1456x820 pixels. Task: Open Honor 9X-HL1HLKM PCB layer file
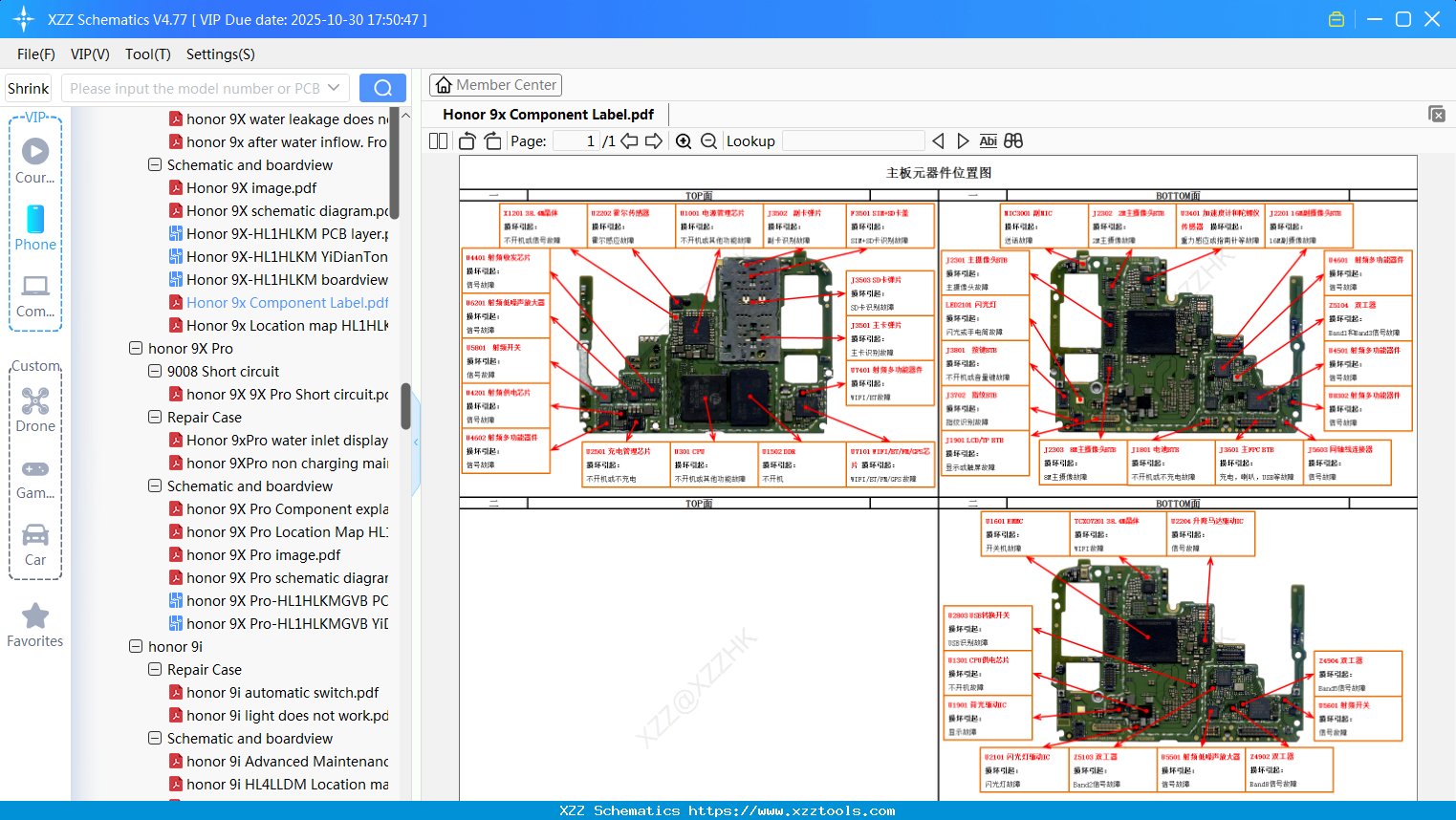278,233
